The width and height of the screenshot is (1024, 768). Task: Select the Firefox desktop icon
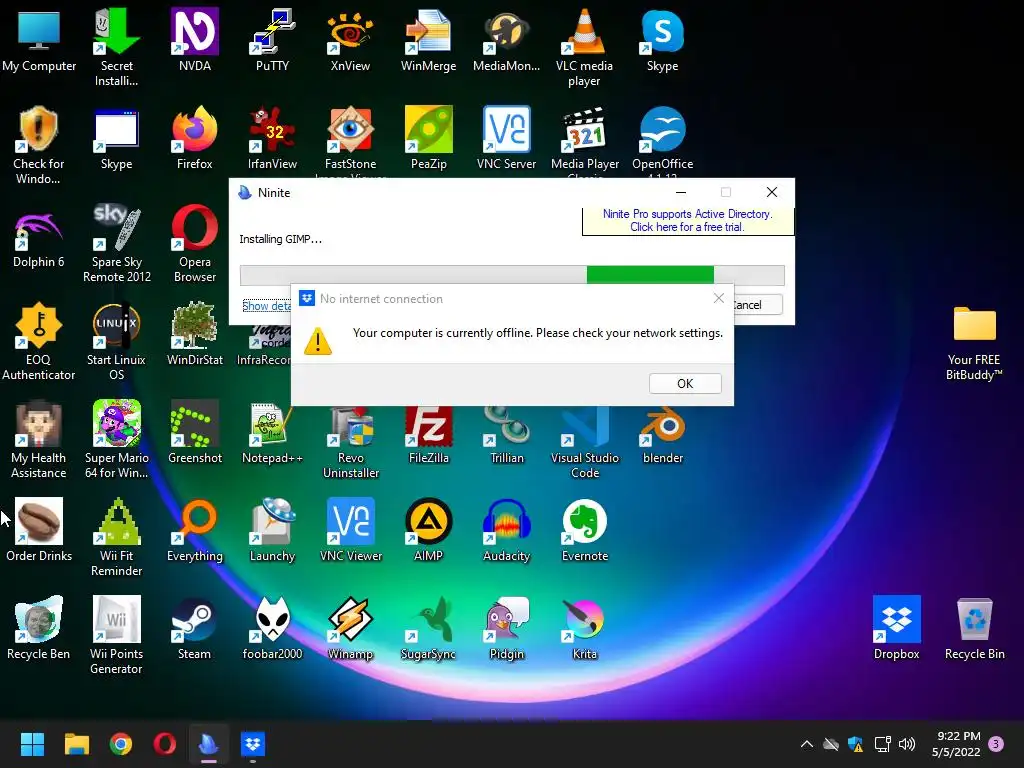(195, 138)
